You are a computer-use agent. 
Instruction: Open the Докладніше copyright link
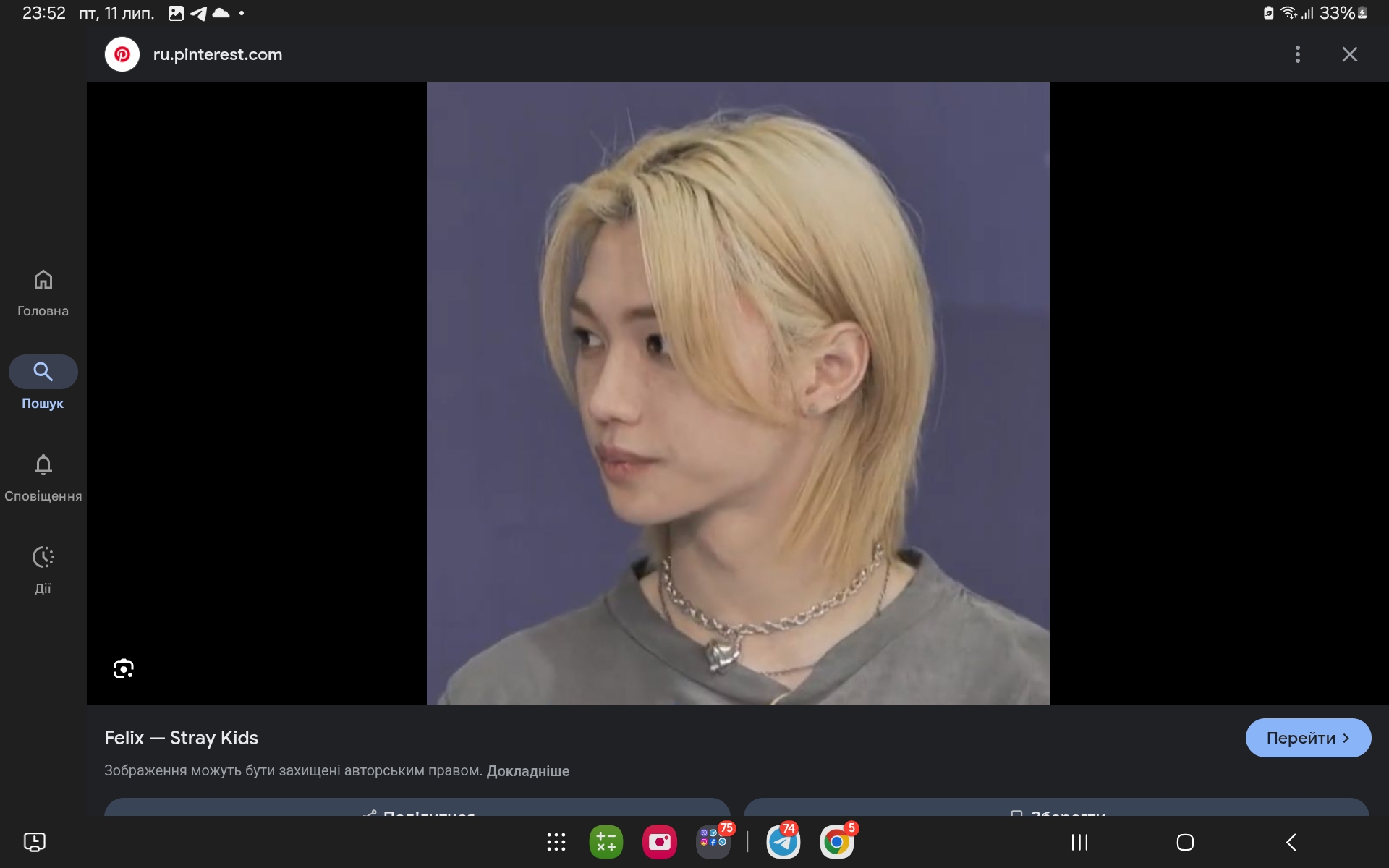tap(527, 771)
